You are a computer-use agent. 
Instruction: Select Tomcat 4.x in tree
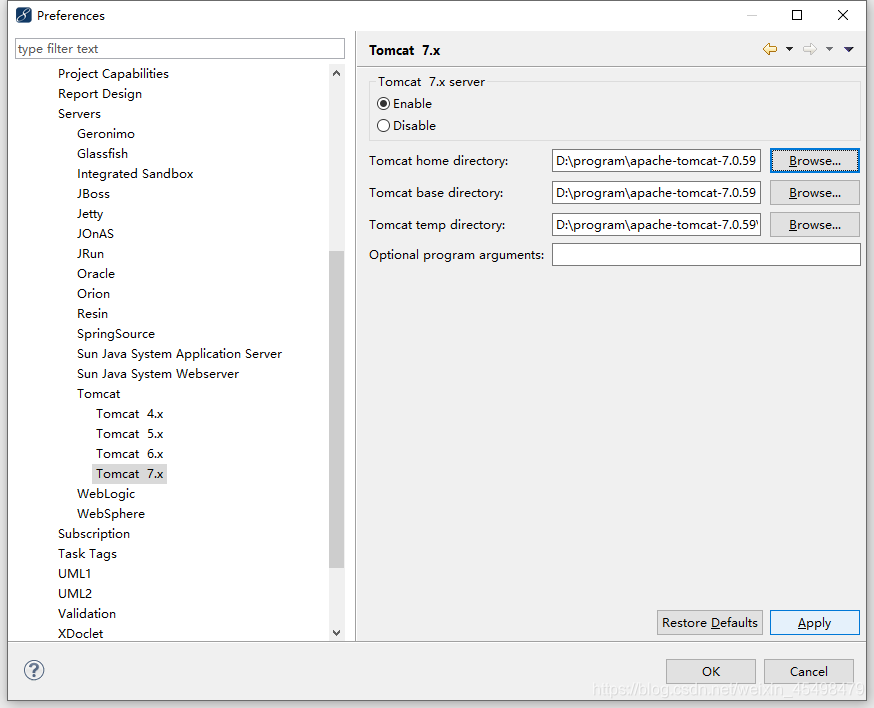tap(129, 414)
